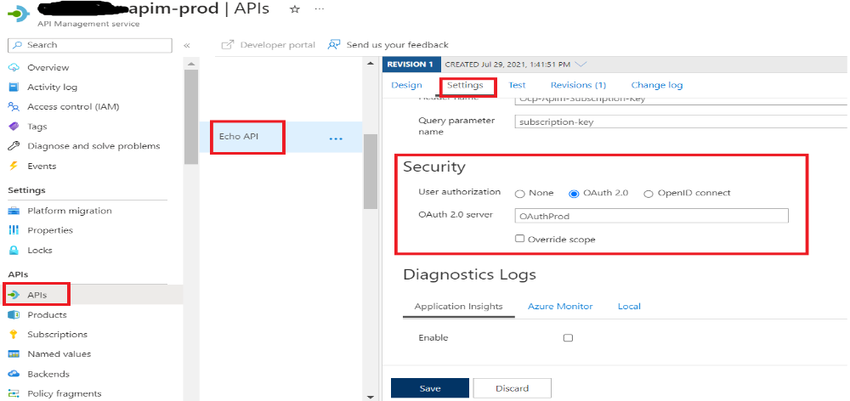This screenshot has height=401, width=850.
Task: Click the Named values icon
Action: [x=14, y=354]
